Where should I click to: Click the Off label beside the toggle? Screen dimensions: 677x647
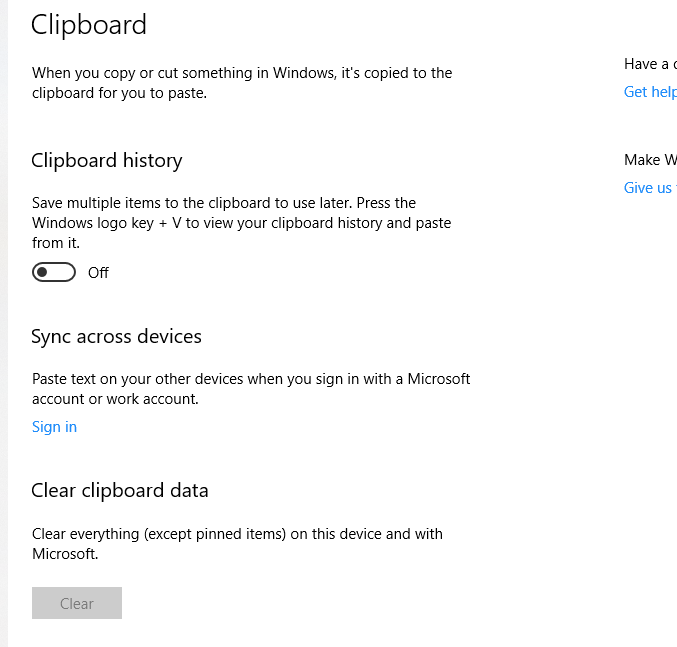[98, 273]
